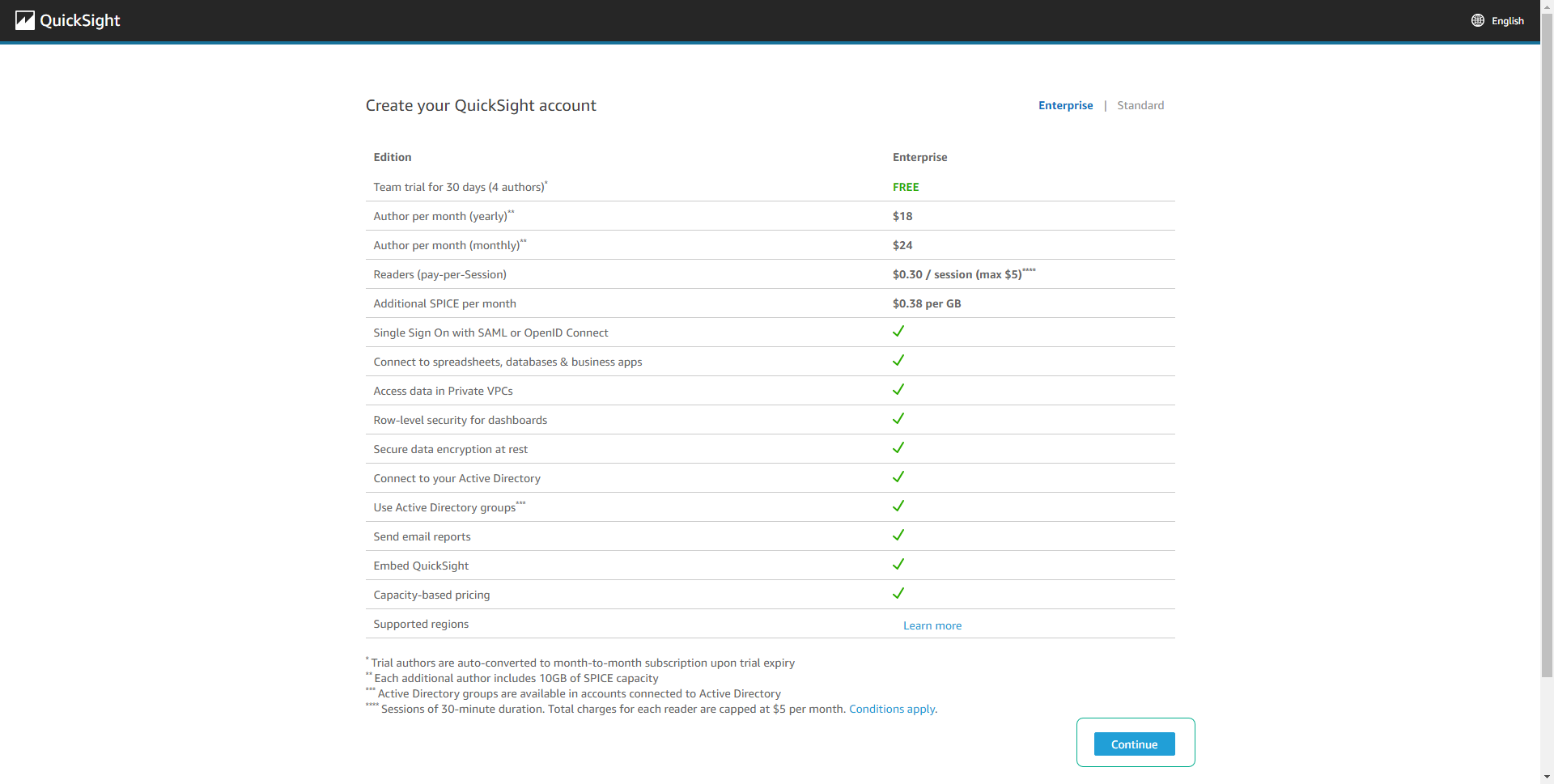Image resolution: width=1554 pixels, height=784 pixels.
Task: Click the QuickSight logo icon
Action: (x=25, y=20)
